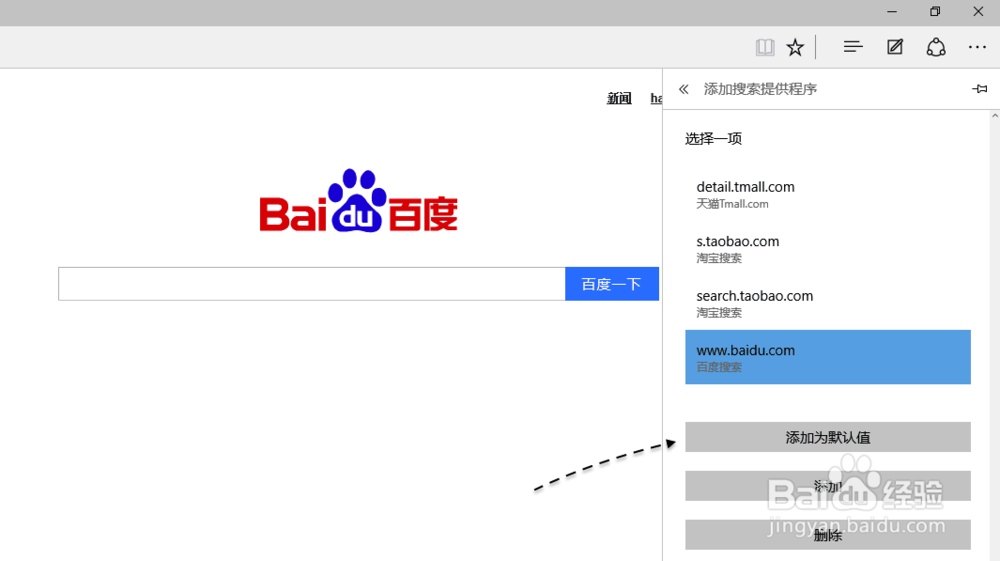Select s.taobao.com search provider

click(828, 249)
